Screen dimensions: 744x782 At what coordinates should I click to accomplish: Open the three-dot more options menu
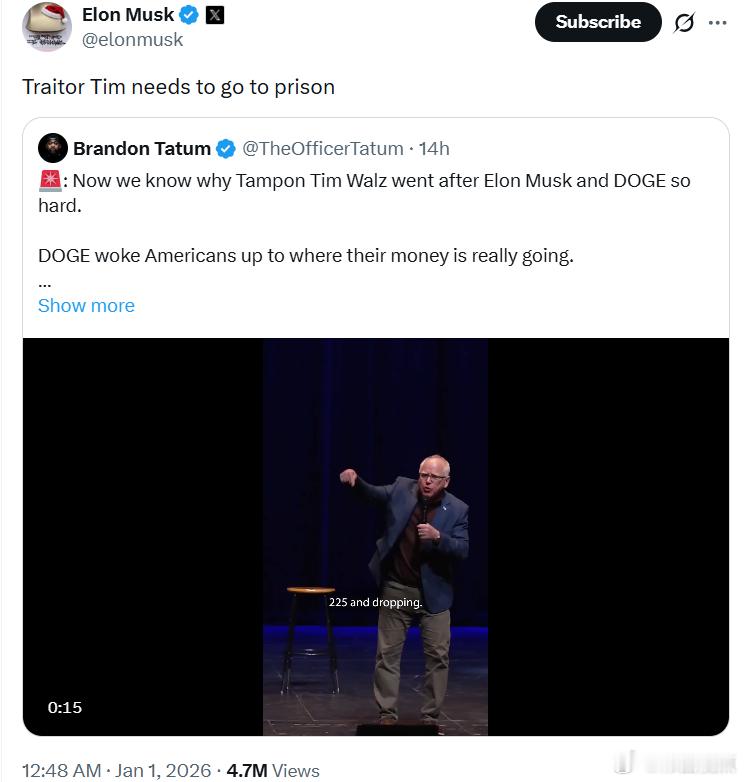717,22
